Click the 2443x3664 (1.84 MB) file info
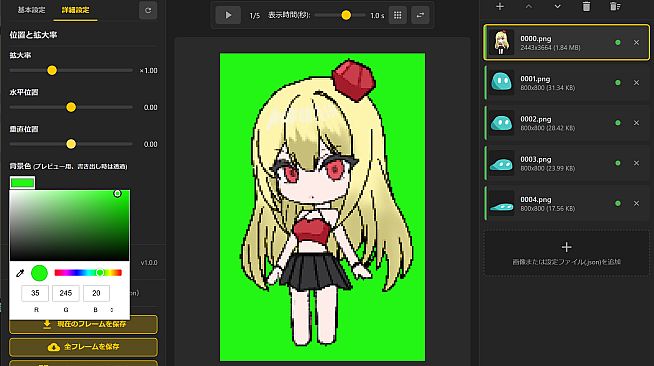Screen dimensions: 654x366 [550, 48]
